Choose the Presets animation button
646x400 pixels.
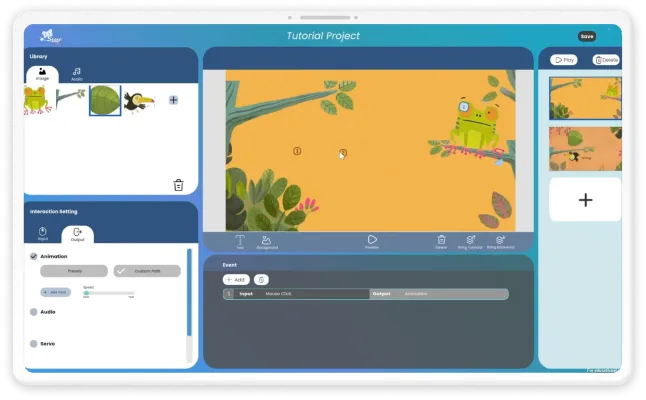74,271
